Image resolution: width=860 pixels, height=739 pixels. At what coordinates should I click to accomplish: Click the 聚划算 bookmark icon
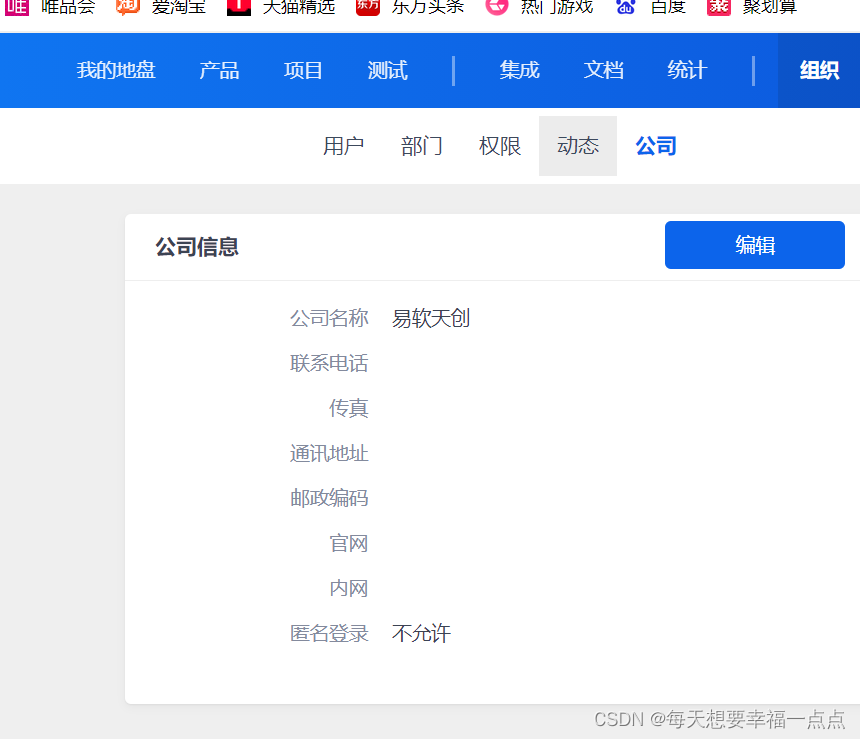coord(719,6)
